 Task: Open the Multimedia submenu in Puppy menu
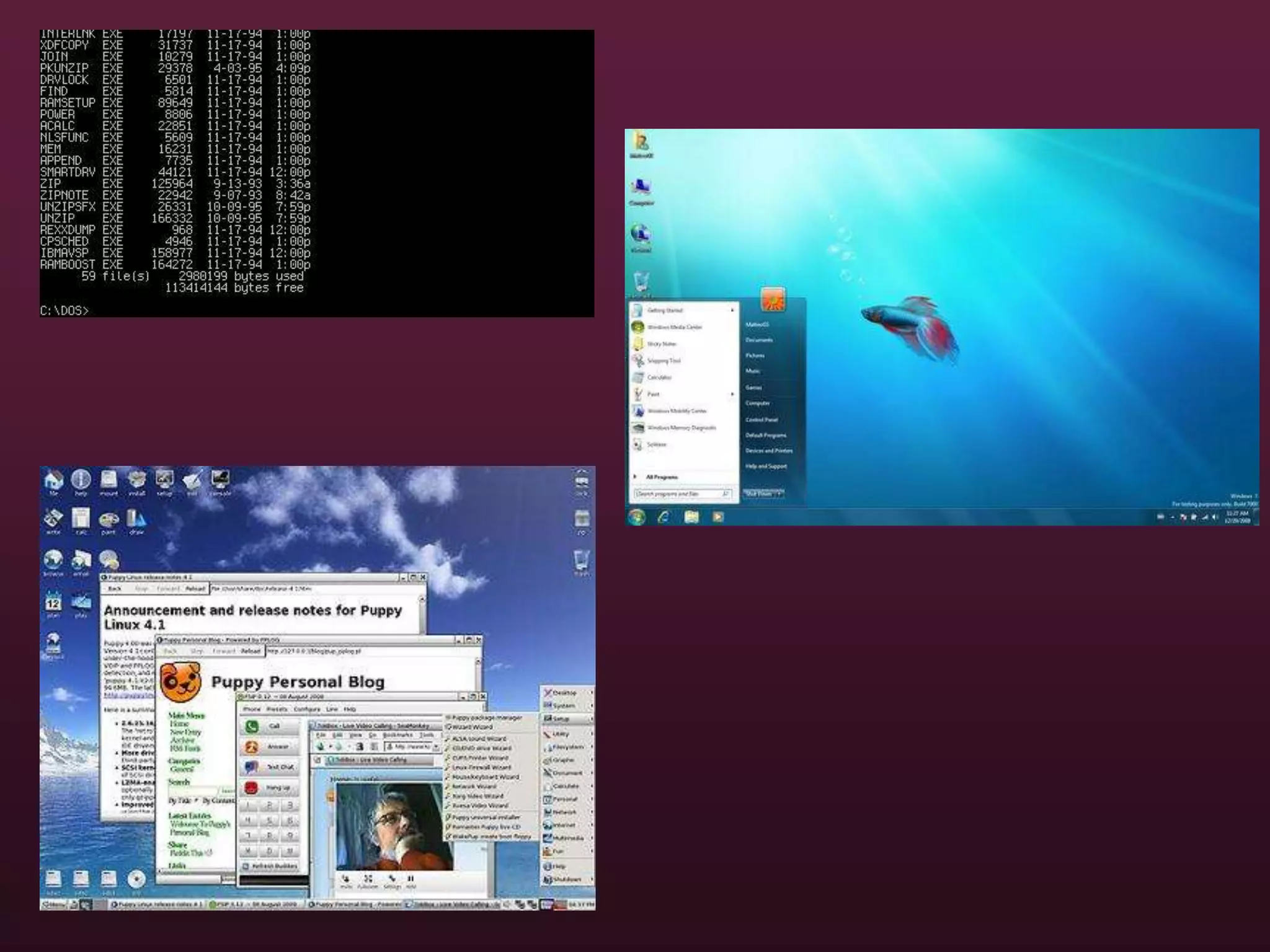pyautogui.click(x=567, y=838)
